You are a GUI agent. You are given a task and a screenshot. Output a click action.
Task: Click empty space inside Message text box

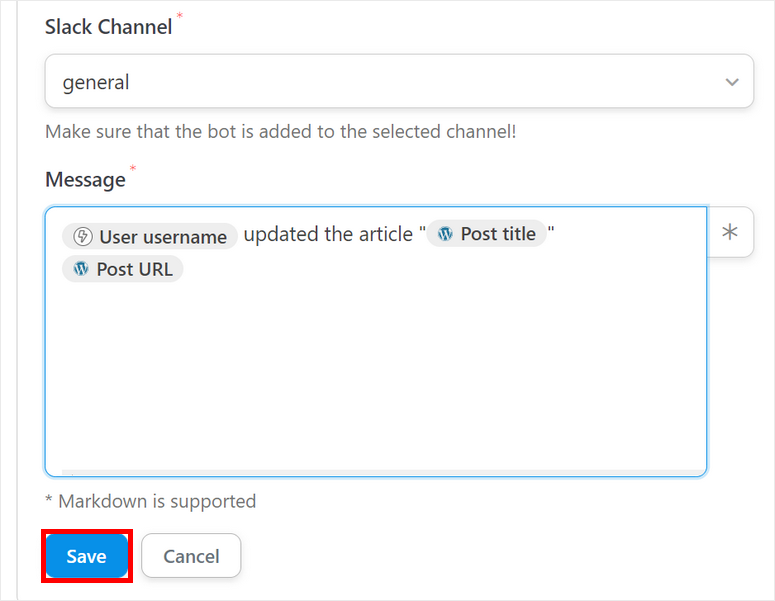[375, 380]
